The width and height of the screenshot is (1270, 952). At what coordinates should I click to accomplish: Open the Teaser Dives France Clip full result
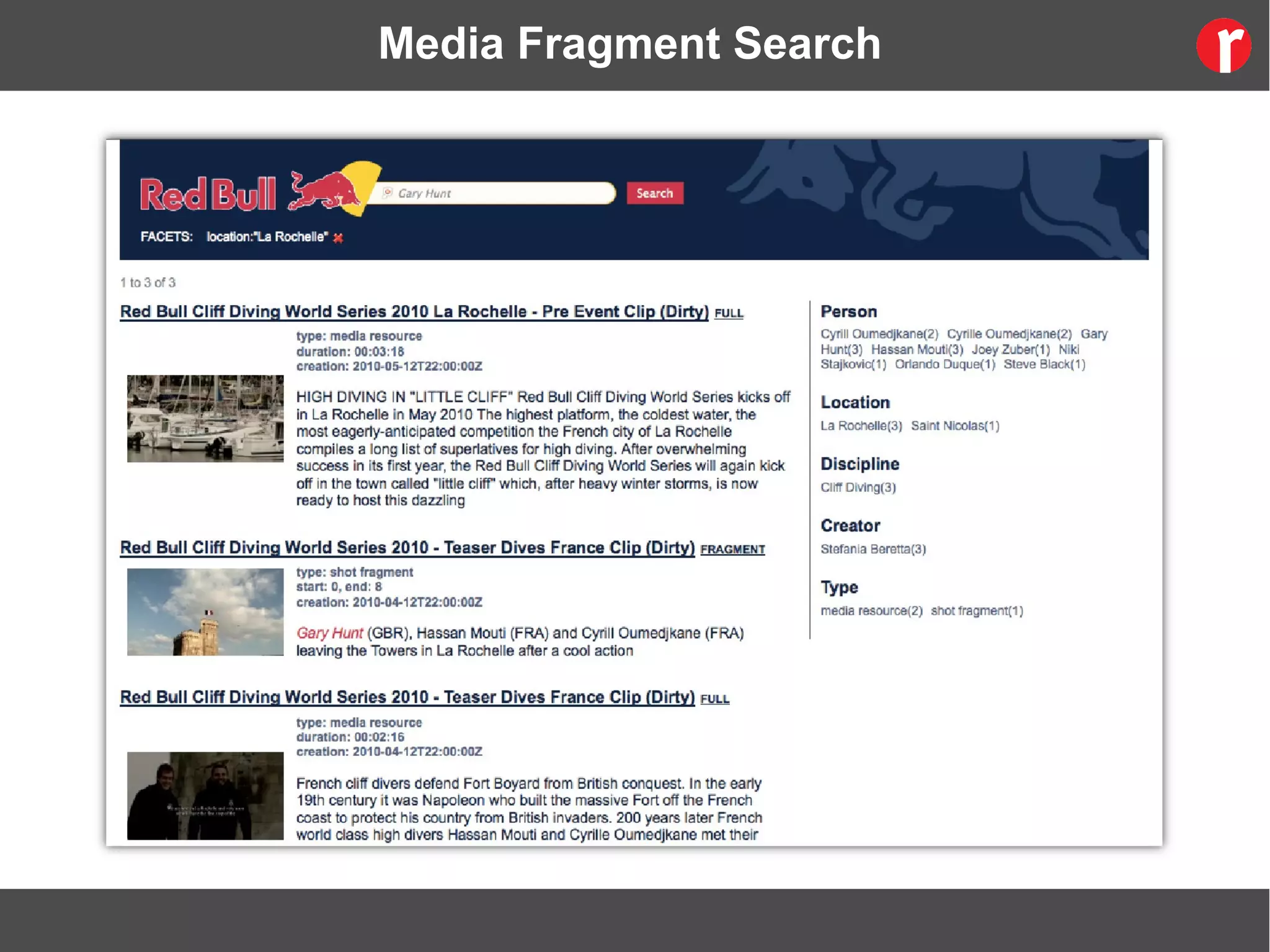point(407,697)
